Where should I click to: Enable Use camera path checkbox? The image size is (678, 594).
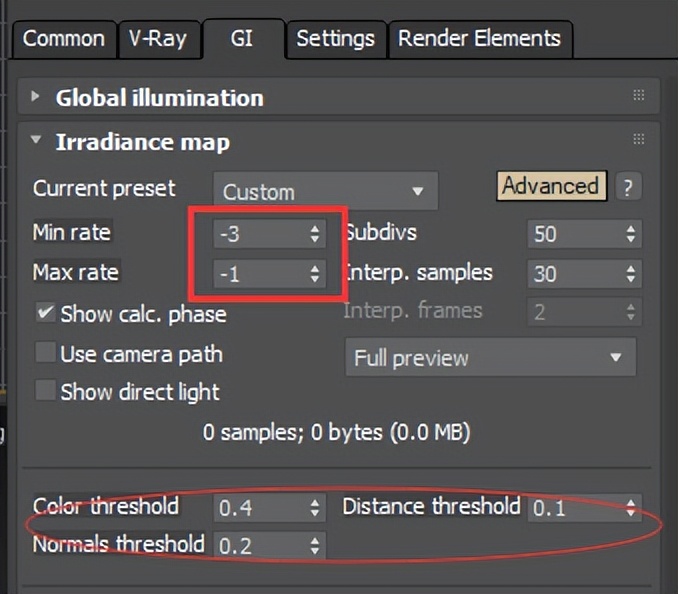click(45, 353)
